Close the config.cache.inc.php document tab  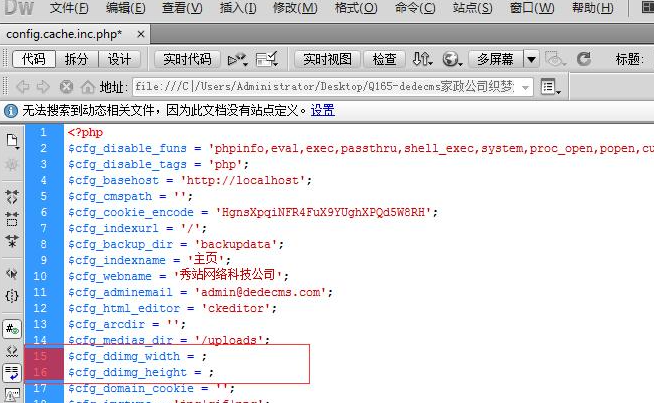click(141, 34)
